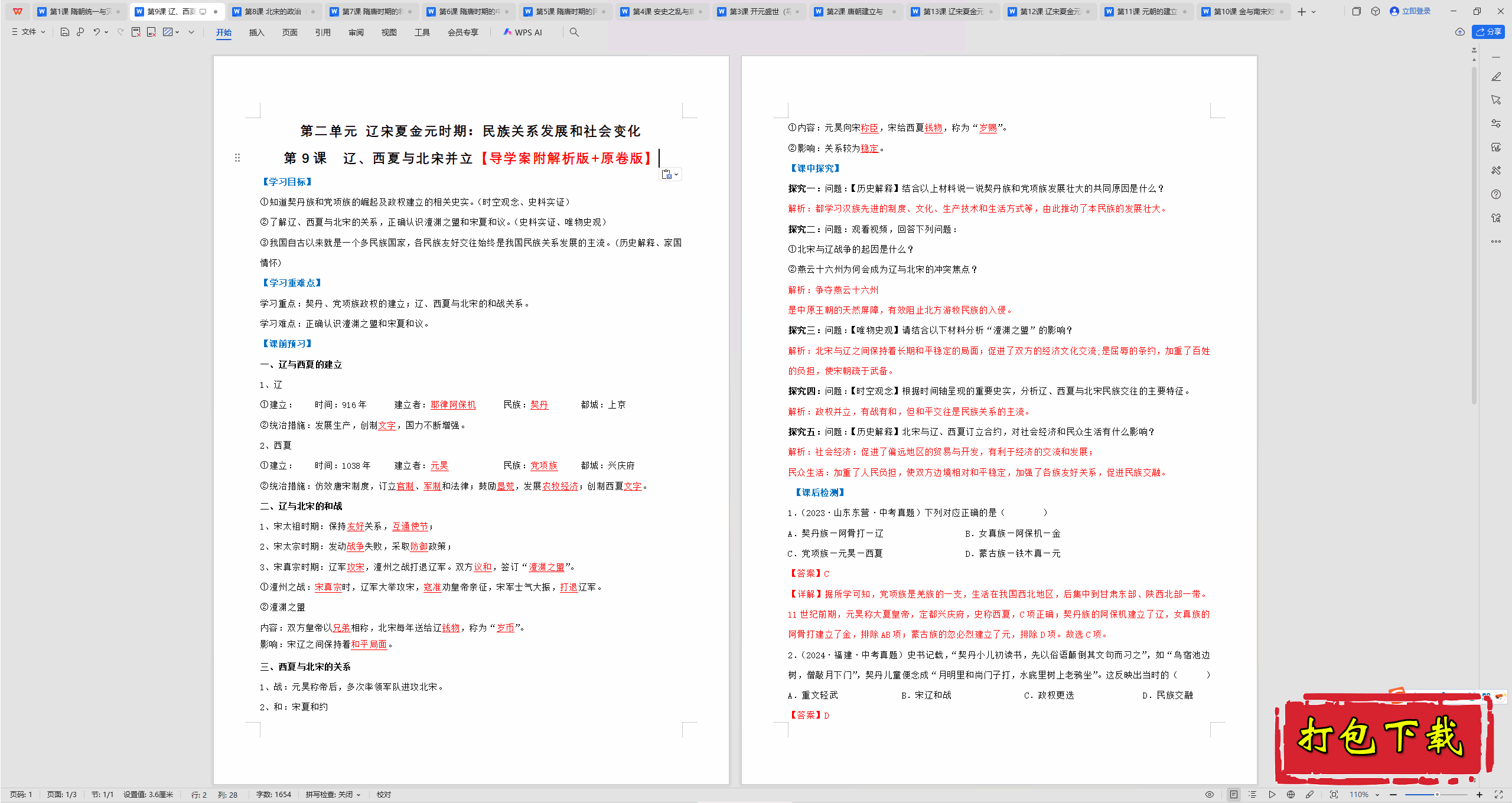Click the Export to PDF icon
The width and height of the screenshot is (1512, 803).
[x=136, y=32]
